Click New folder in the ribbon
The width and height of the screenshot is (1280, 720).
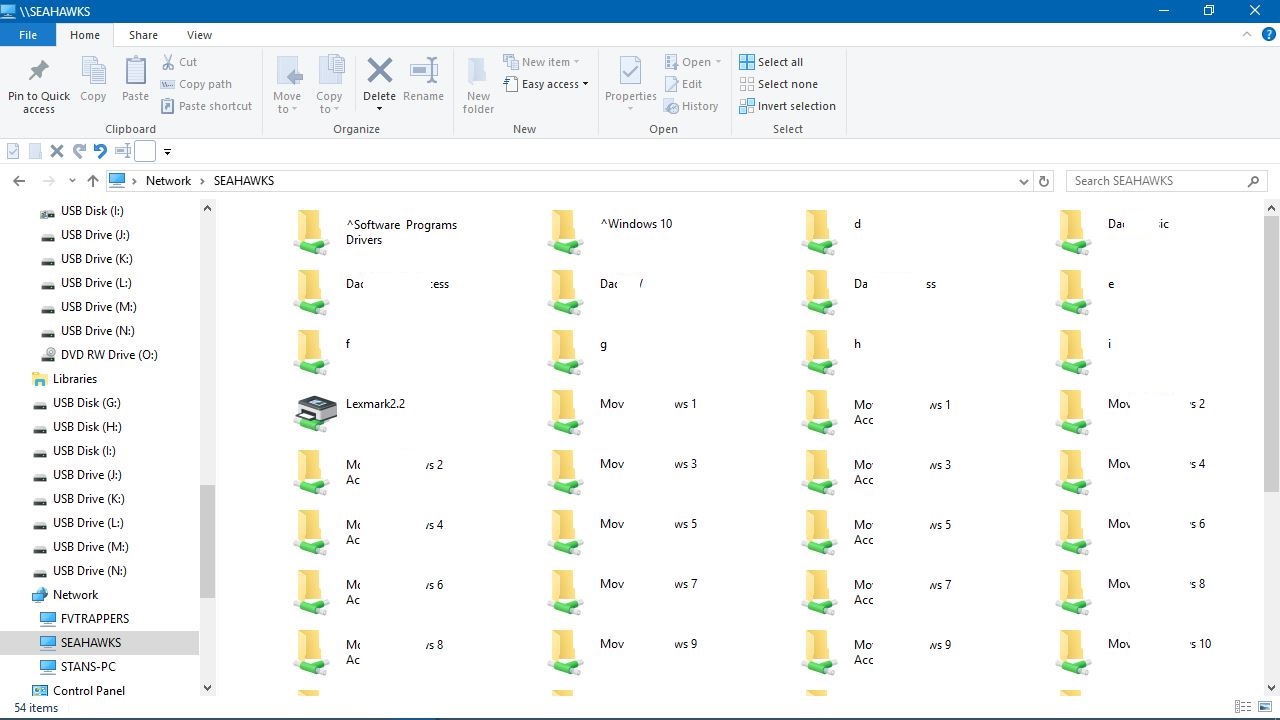(478, 86)
